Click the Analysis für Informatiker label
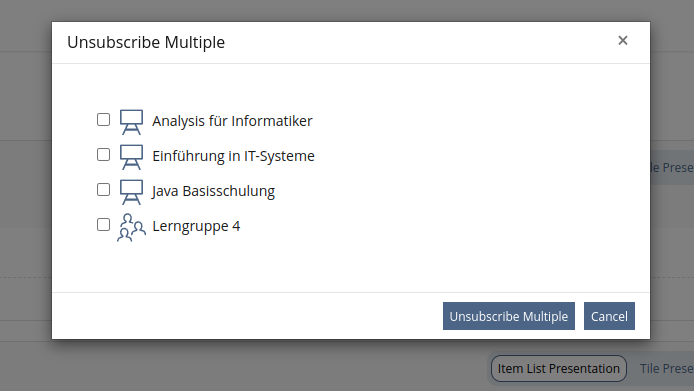Screen dimensions: 694x391 pyautogui.click(x=232, y=121)
